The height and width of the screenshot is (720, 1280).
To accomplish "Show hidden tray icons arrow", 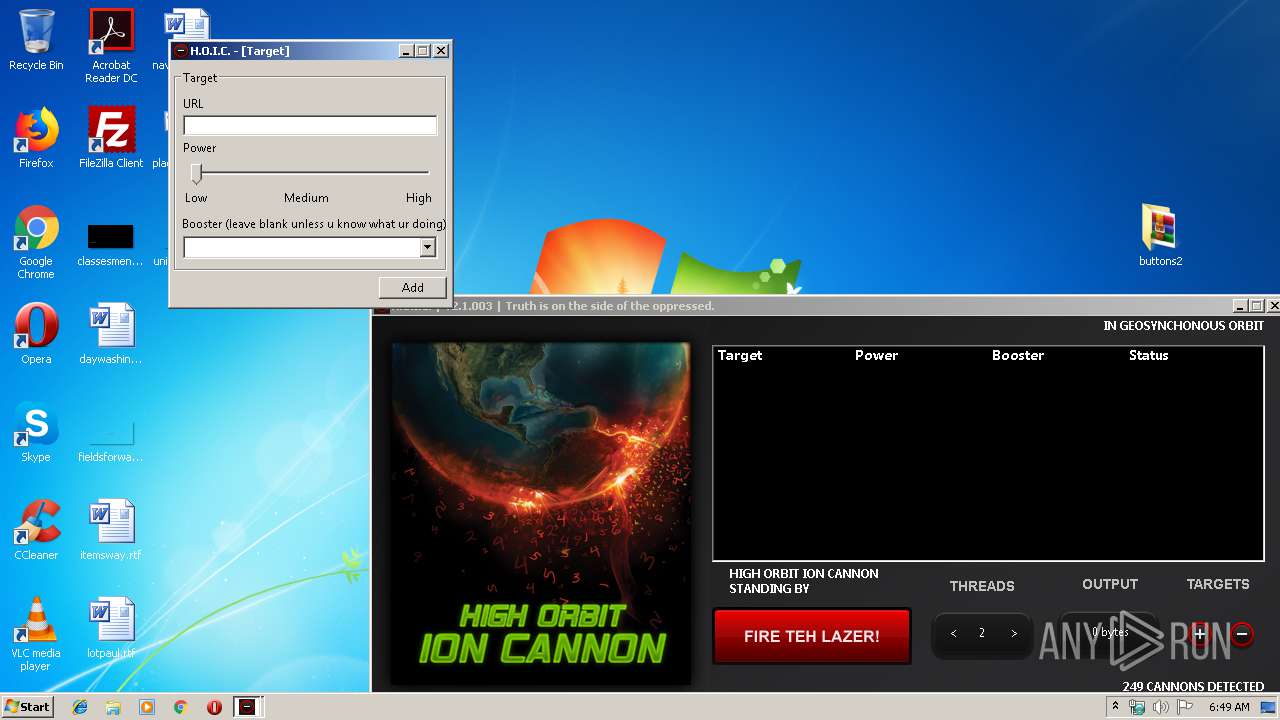I will tap(1115, 707).
